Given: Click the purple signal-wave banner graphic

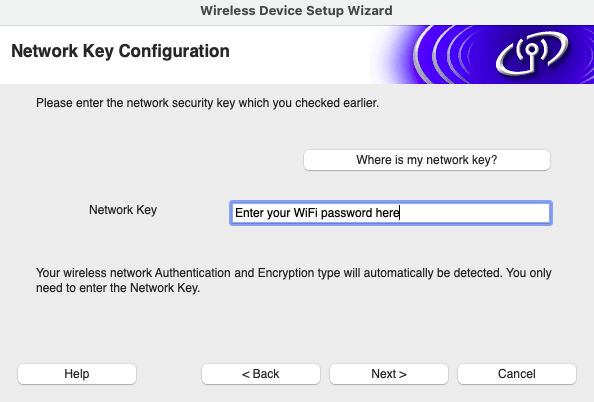Looking at the screenshot, I should [481, 55].
